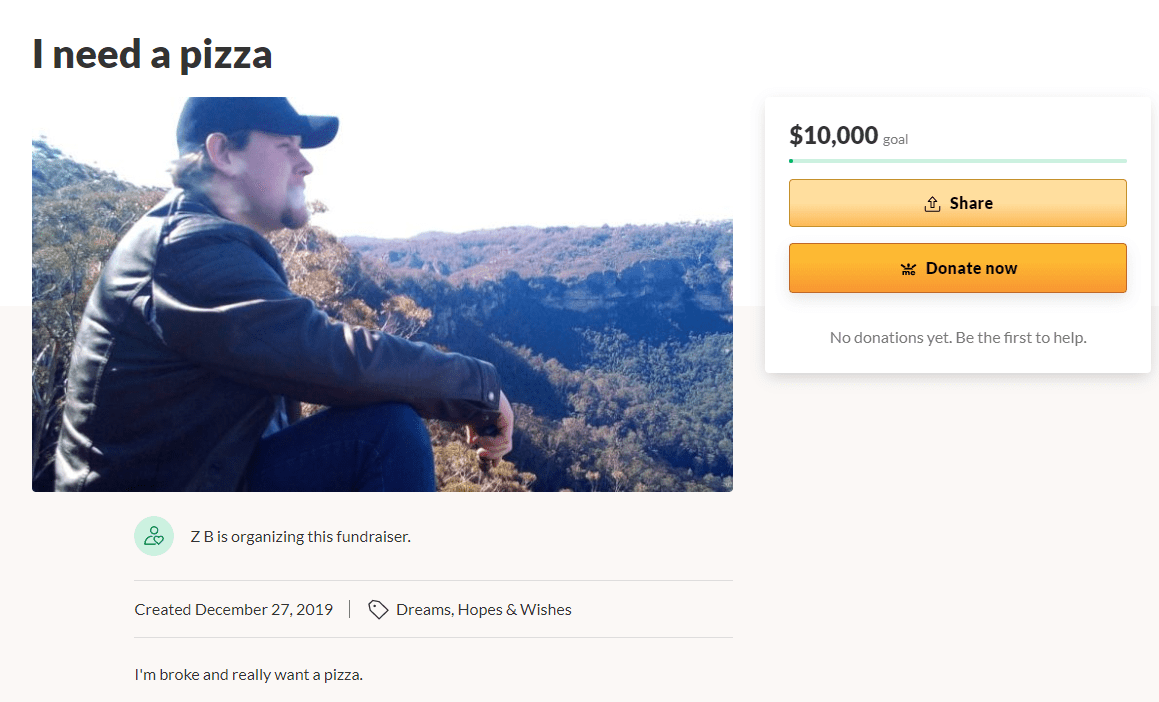The image size is (1159, 702).
Task: Click the tag icon beside the category label
Action: 378,609
